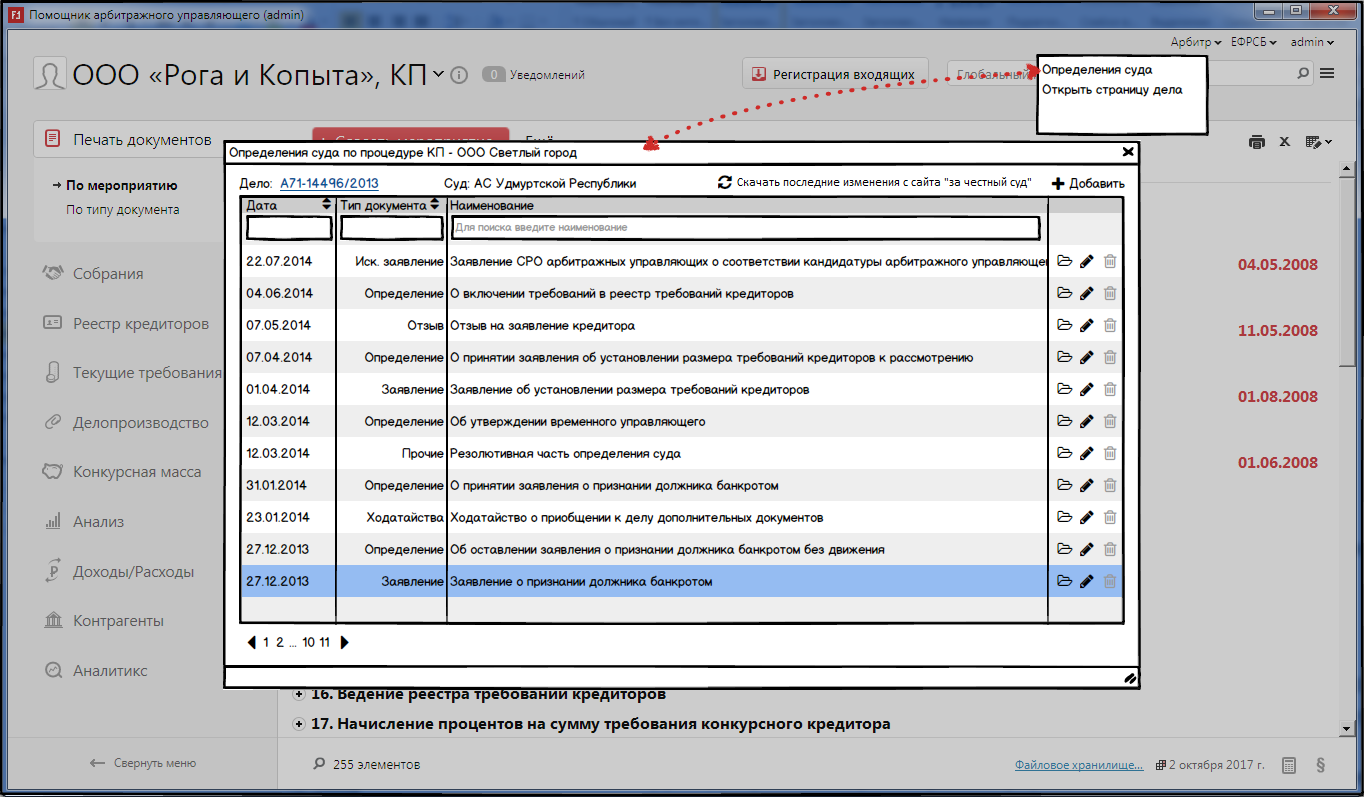Select 'По типу документа' option

(123, 210)
